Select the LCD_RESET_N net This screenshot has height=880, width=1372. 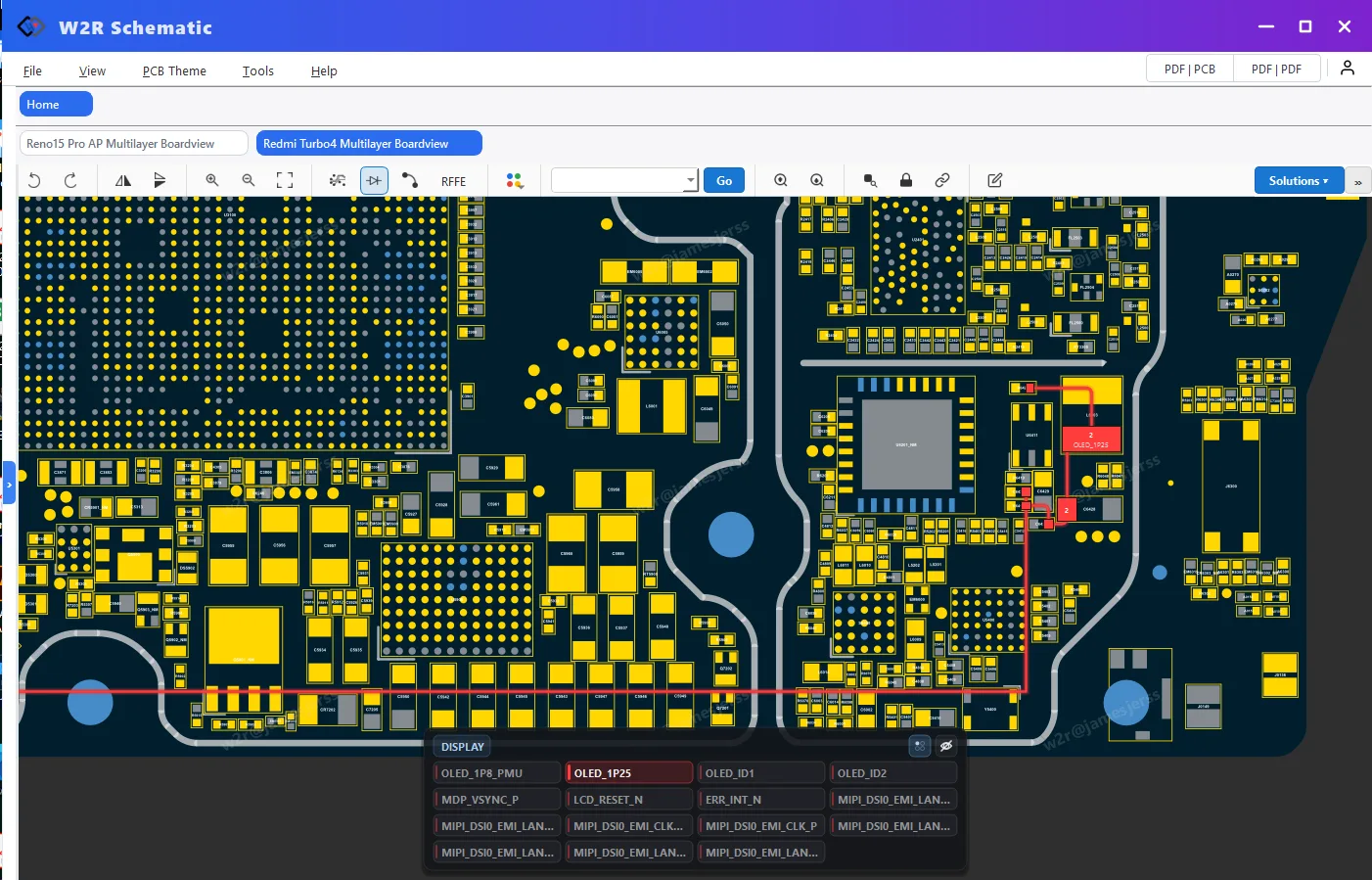click(x=629, y=800)
